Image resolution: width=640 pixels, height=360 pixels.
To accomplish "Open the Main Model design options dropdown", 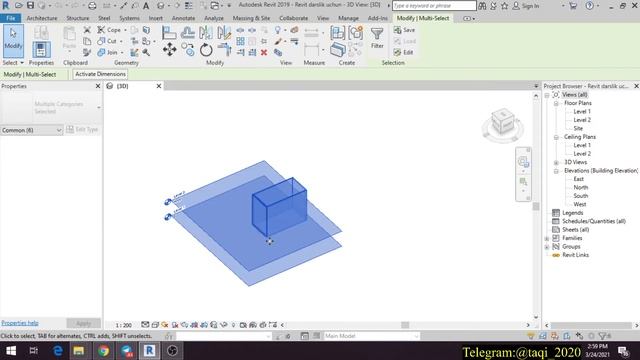I will point(371,336).
